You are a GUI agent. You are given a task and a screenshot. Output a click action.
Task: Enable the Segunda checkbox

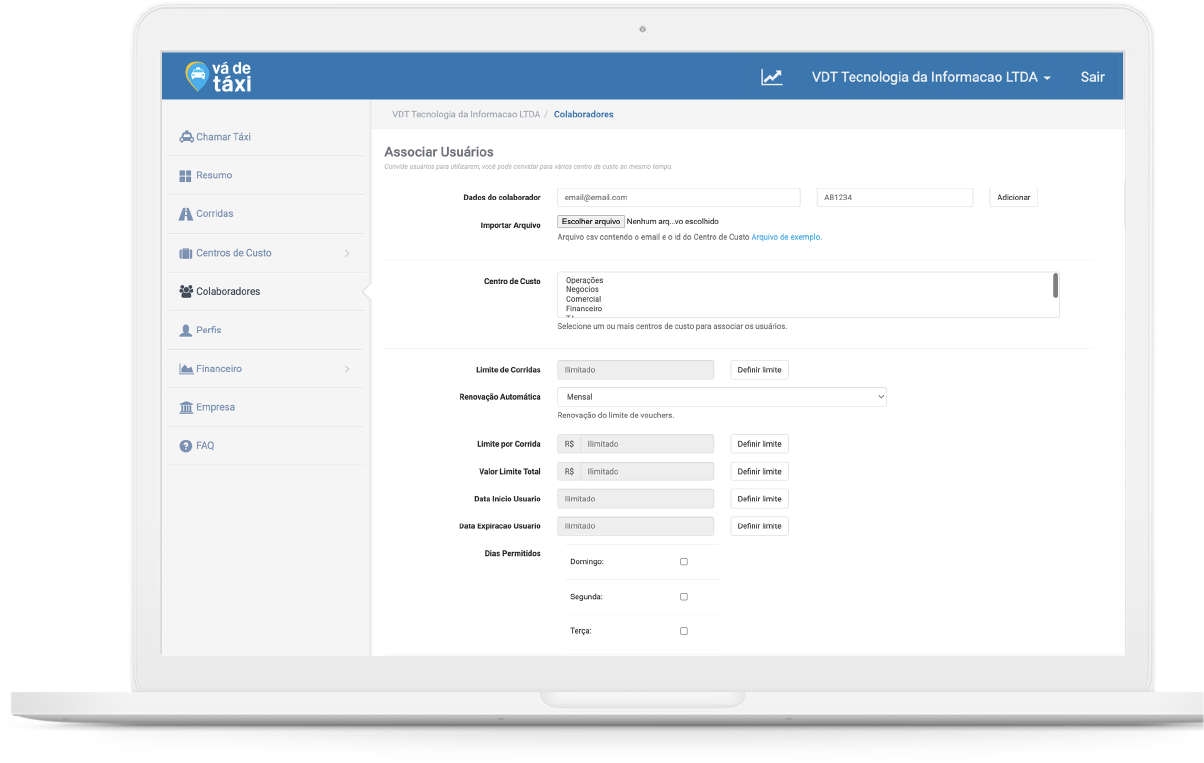tap(684, 597)
